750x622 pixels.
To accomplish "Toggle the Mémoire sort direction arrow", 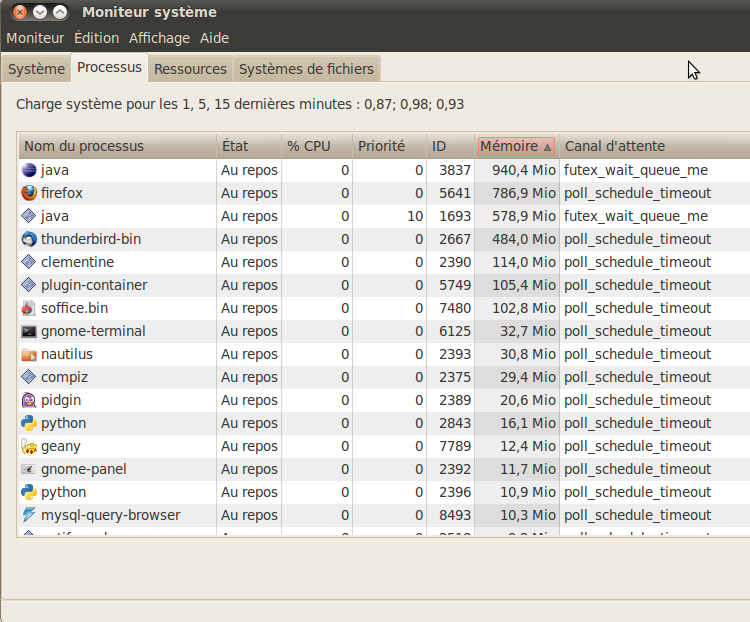I will 547,147.
